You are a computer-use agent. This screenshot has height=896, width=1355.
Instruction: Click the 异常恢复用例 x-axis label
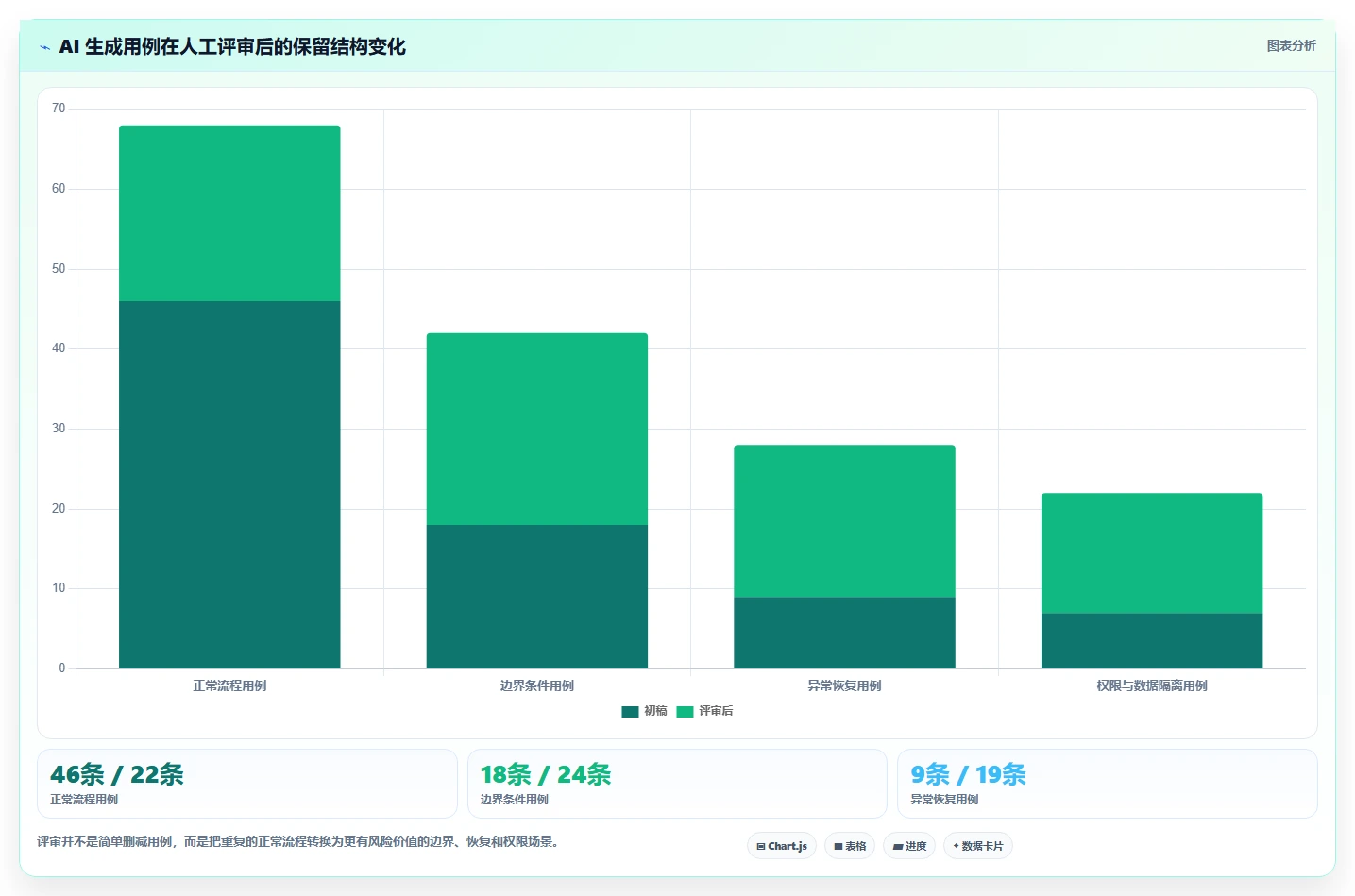tap(844, 685)
